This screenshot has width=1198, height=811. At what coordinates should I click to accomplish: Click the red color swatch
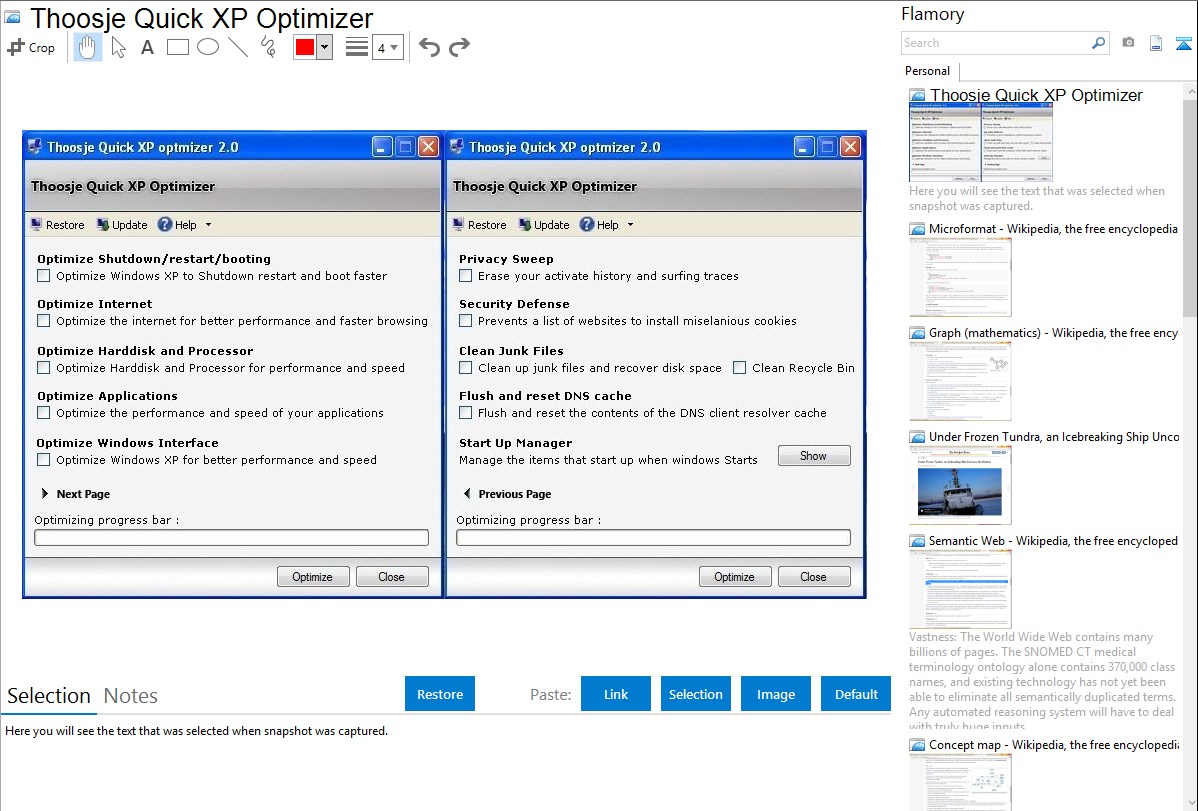305,47
